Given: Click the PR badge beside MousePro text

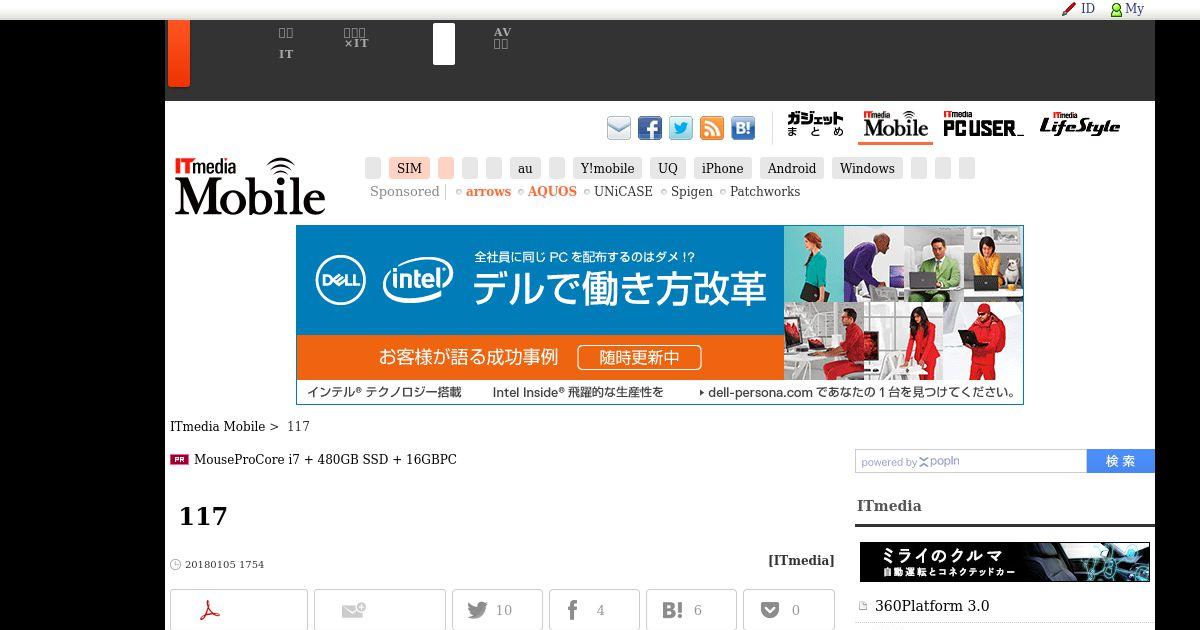Looking at the screenshot, I should tap(180, 460).
